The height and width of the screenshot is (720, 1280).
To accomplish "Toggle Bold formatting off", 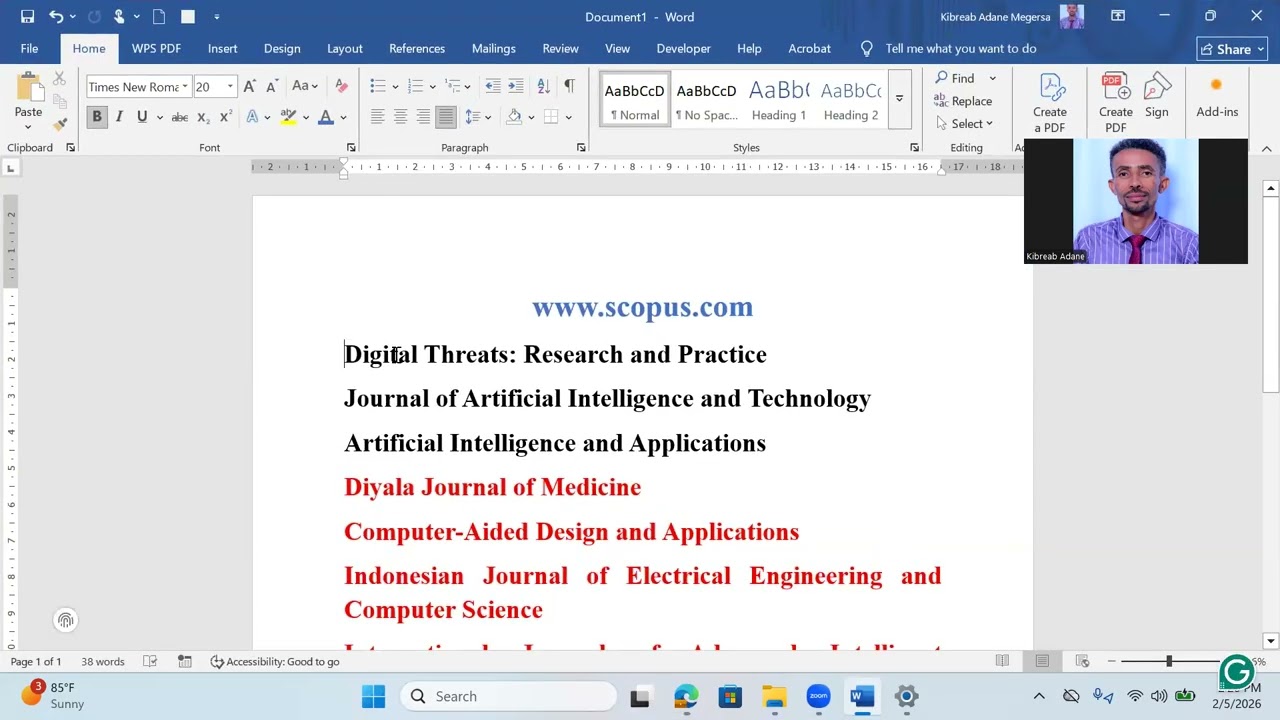I will pos(97,117).
